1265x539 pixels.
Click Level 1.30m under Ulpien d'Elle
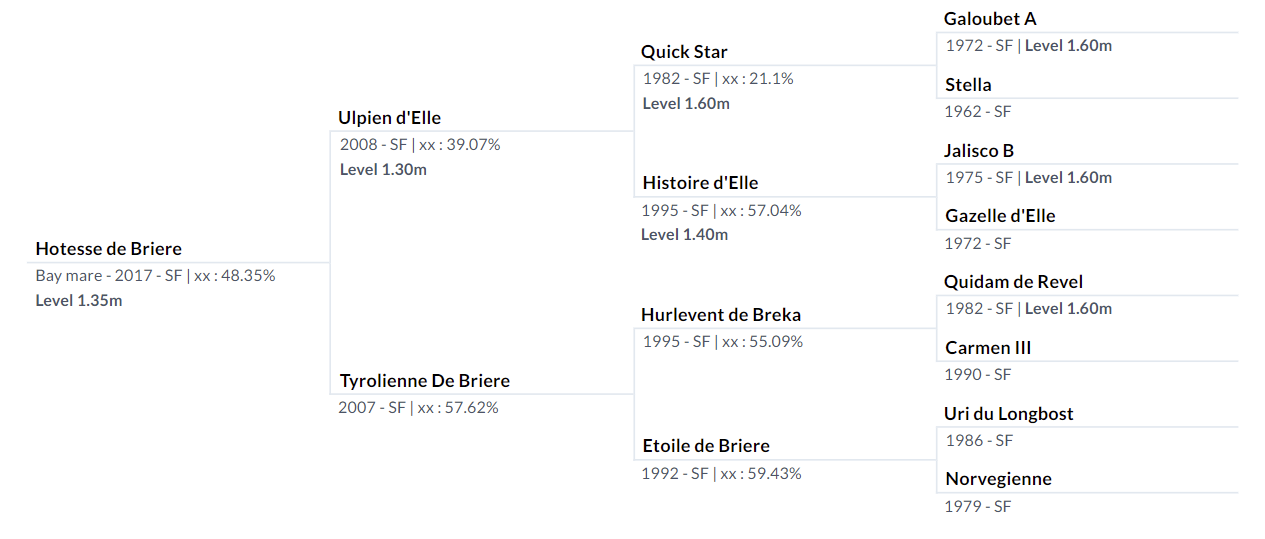tap(383, 170)
